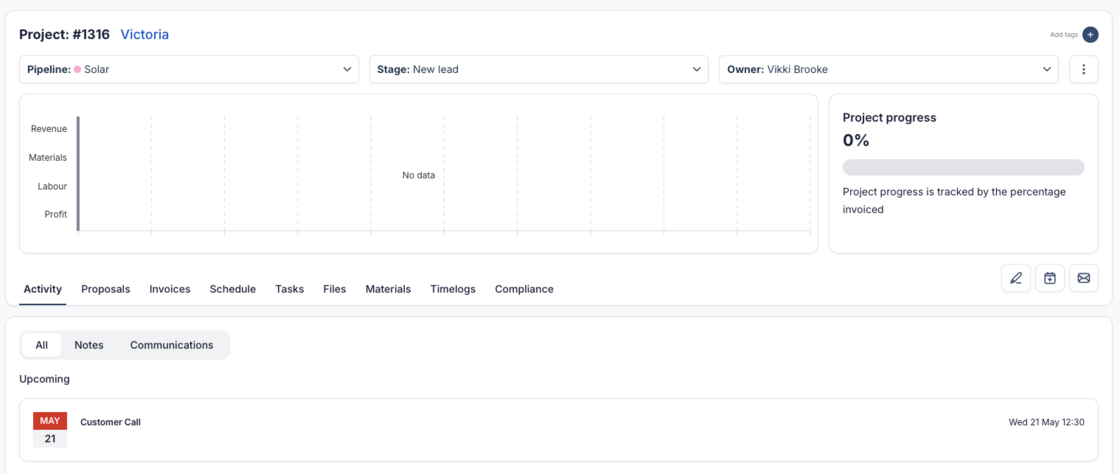This screenshot has width=1120, height=474.
Task: Click the pencil edit note icon
Action: pyautogui.click(x=1016, y=278)
